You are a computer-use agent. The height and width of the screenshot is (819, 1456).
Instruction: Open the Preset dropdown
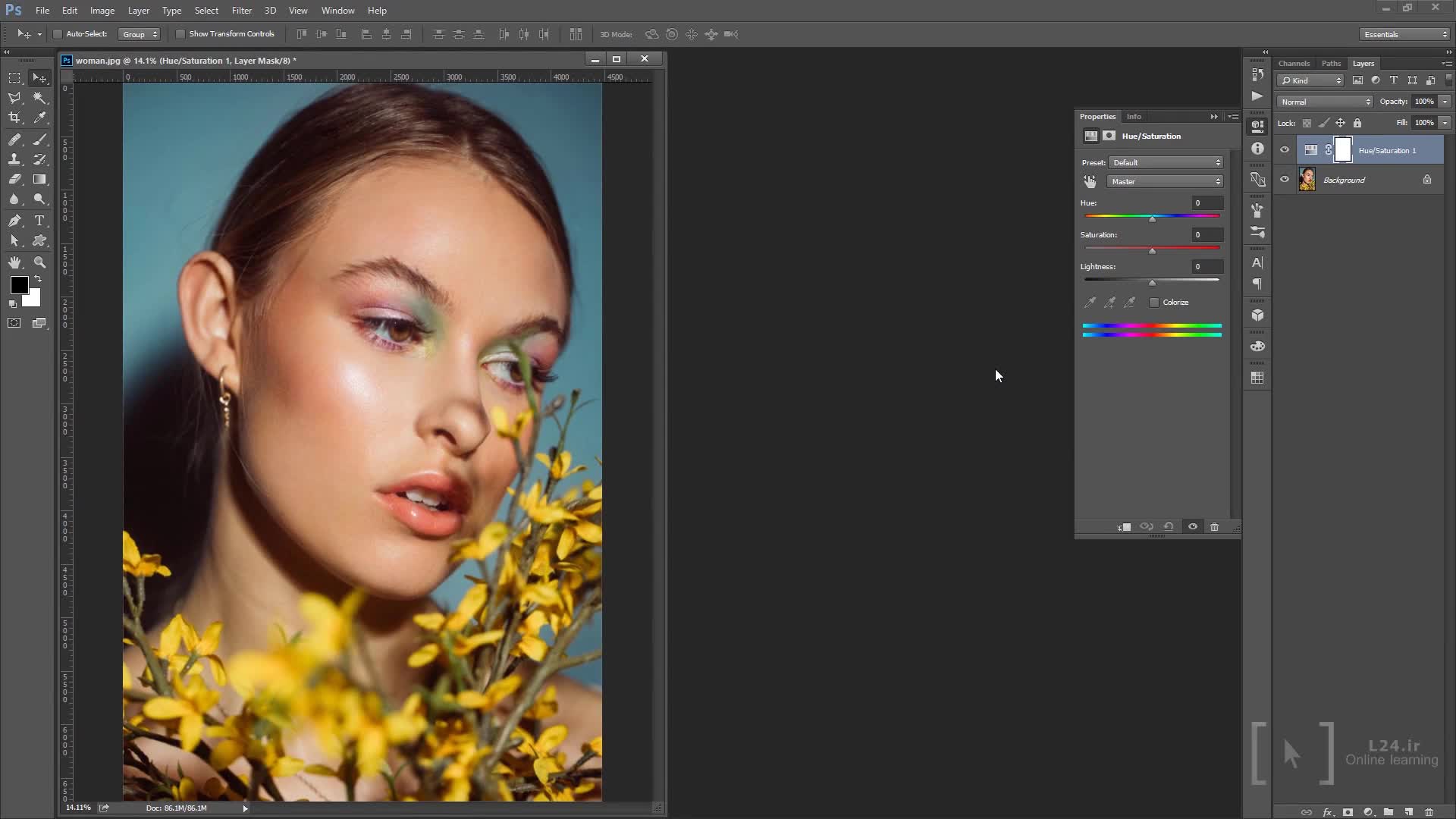tap(1166, 163)
